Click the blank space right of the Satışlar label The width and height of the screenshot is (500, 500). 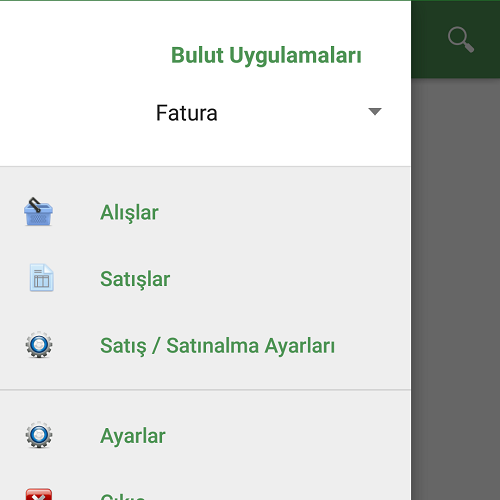[x=290, y=279]
